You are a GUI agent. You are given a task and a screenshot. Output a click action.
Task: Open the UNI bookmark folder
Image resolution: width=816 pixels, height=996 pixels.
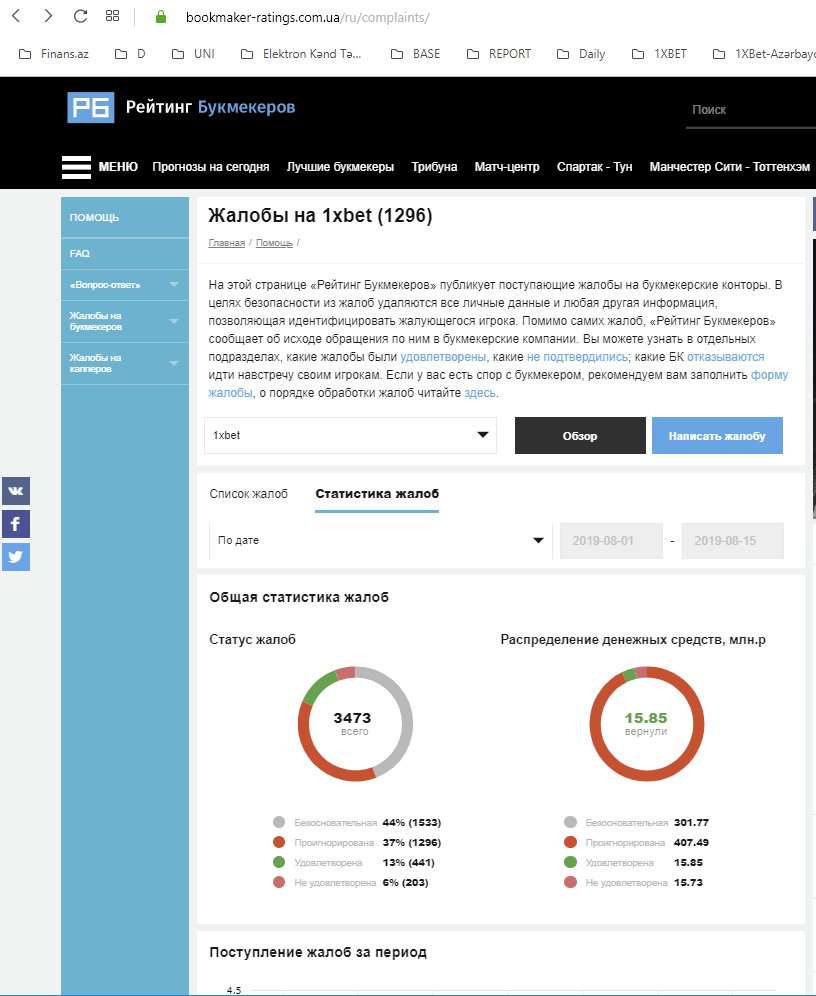194,54
